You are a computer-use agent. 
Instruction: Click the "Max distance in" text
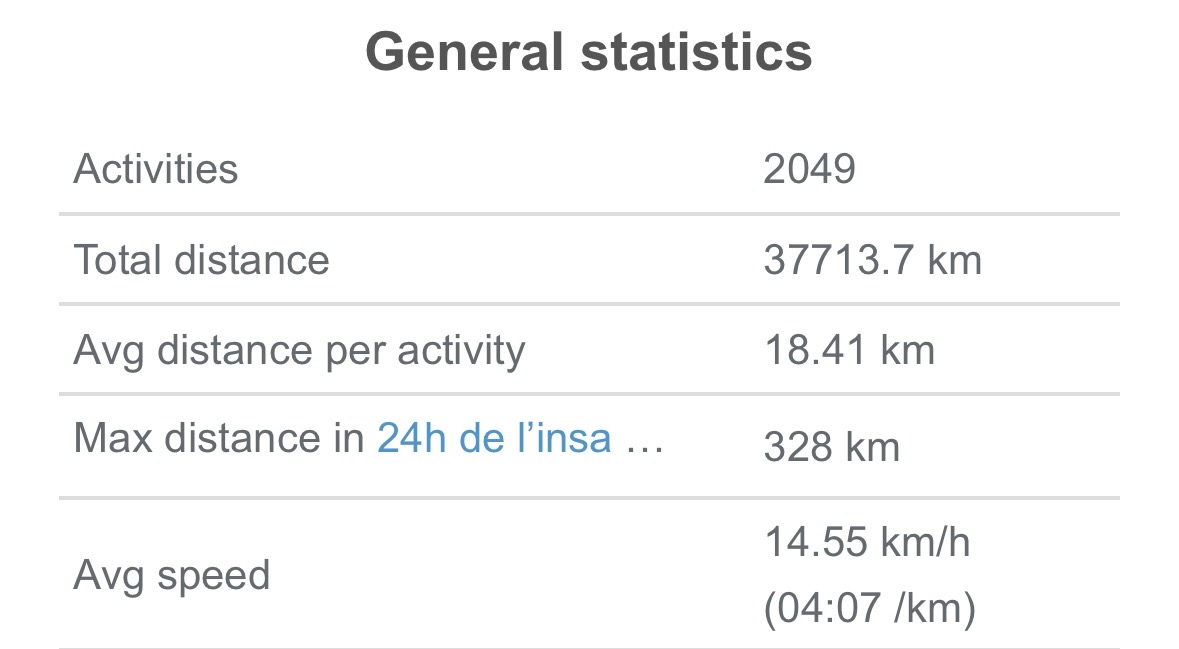tap(219, 438)
